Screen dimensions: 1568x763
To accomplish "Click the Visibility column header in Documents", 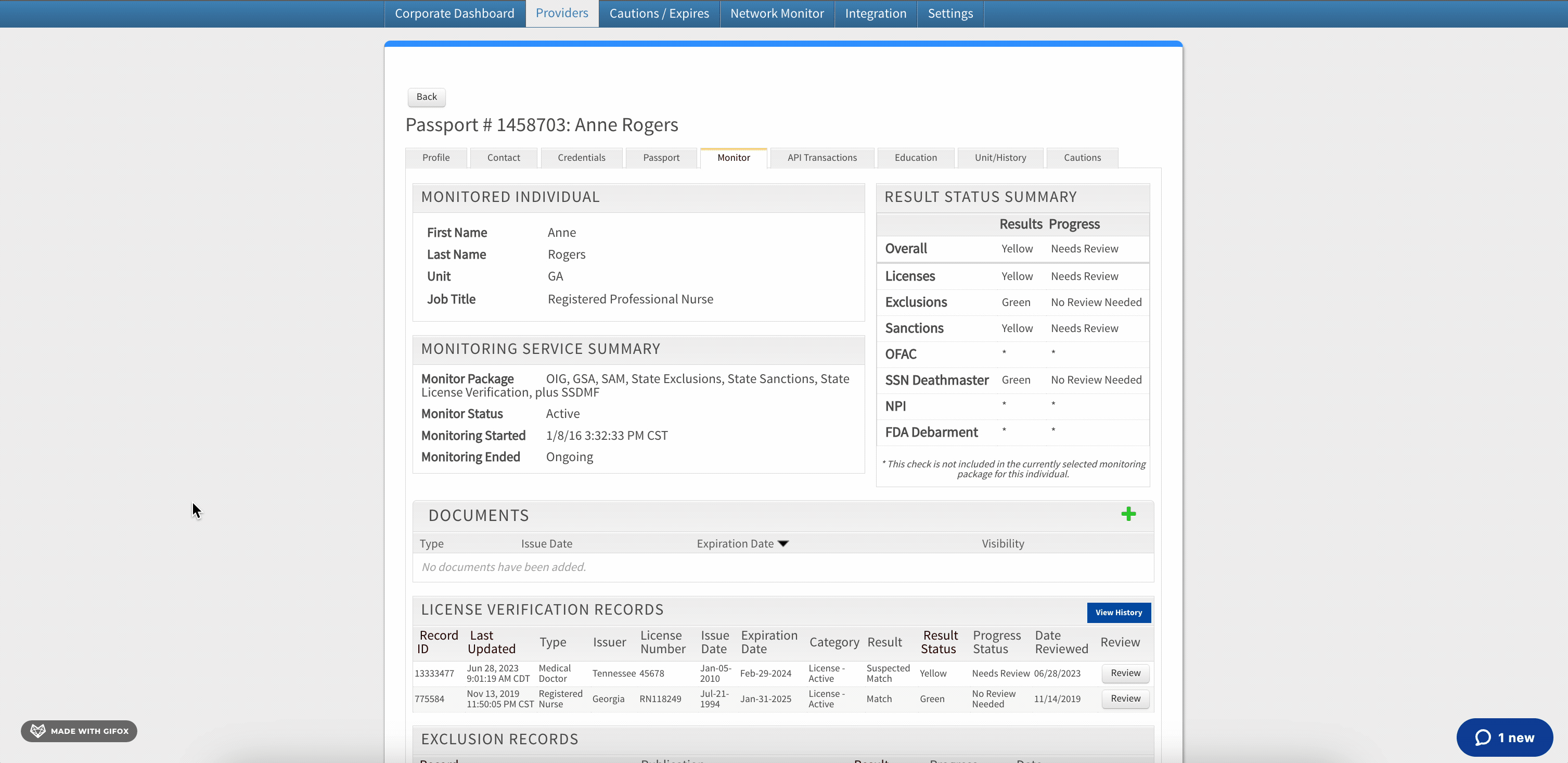I will (1003, 543).
